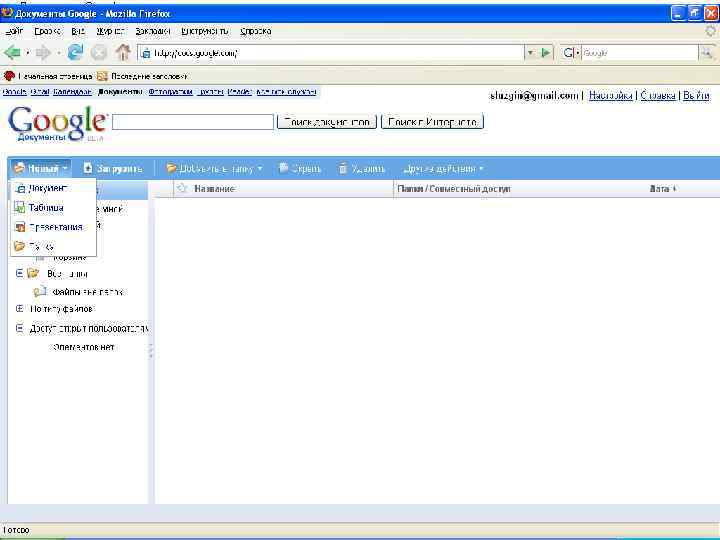Click the green Go arrow beside address bar
The image size is (720, 540).
point(546,53)
